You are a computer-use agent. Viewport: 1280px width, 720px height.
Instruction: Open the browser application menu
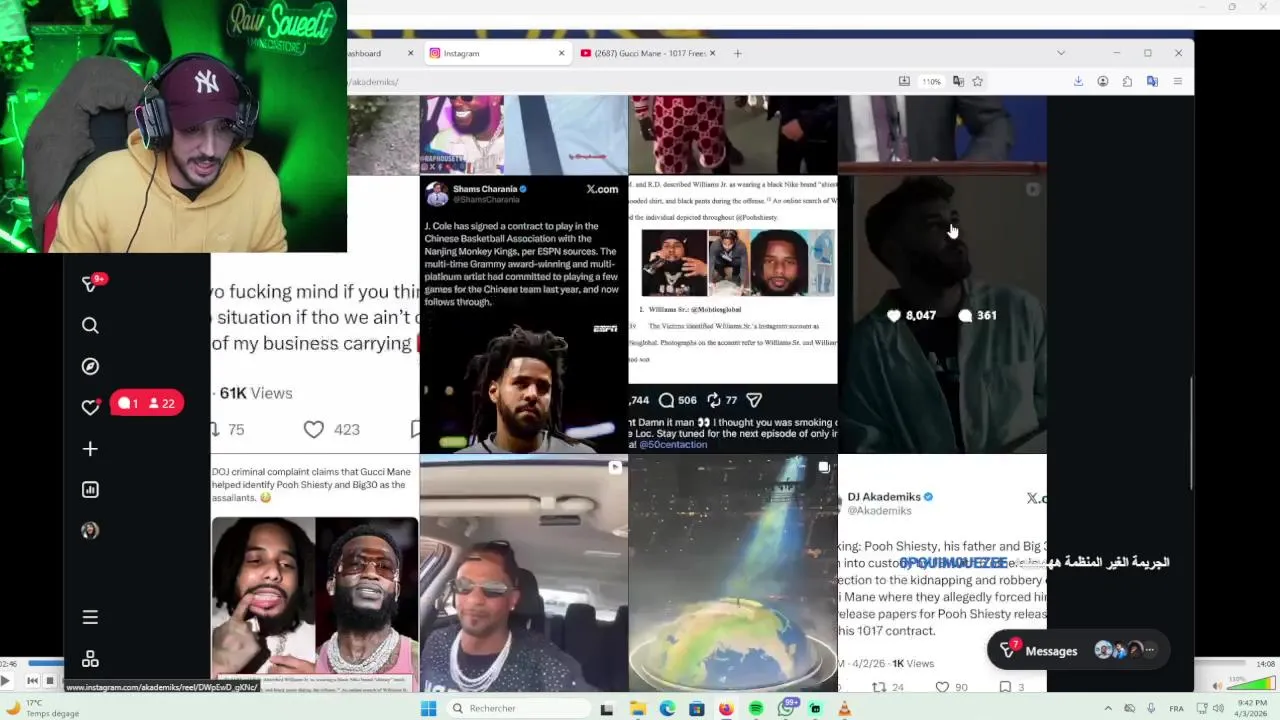pyautogui.click(x=1178, y=81)
